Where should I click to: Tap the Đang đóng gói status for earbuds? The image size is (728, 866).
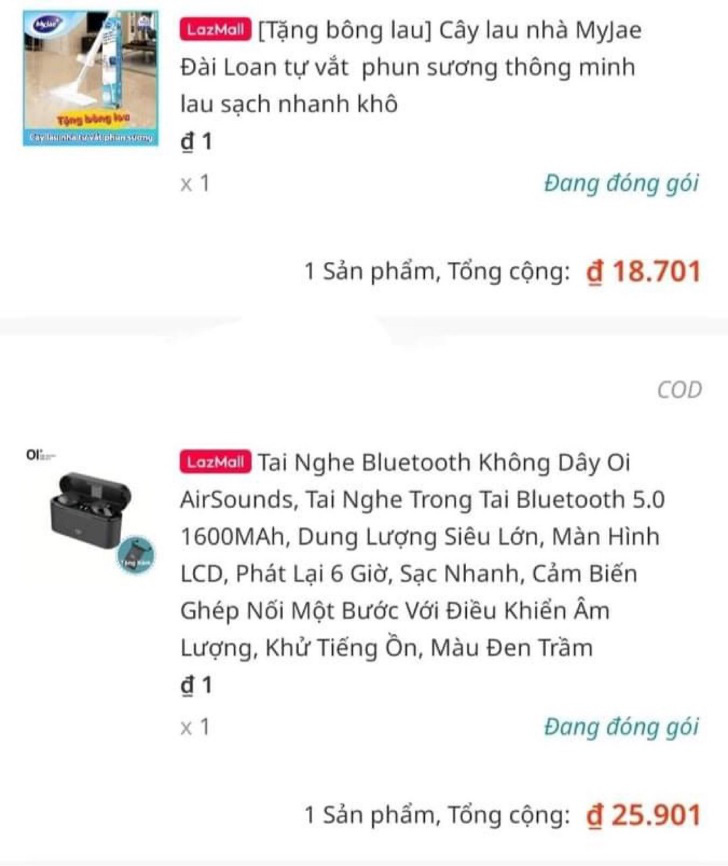tap(621, 727)
